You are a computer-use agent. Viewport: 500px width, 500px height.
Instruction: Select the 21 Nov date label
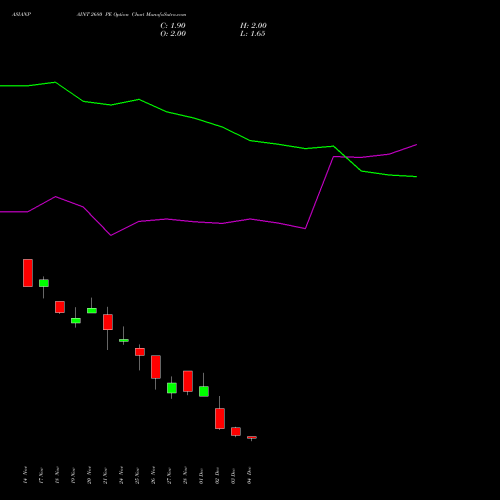tap(105, 475)
